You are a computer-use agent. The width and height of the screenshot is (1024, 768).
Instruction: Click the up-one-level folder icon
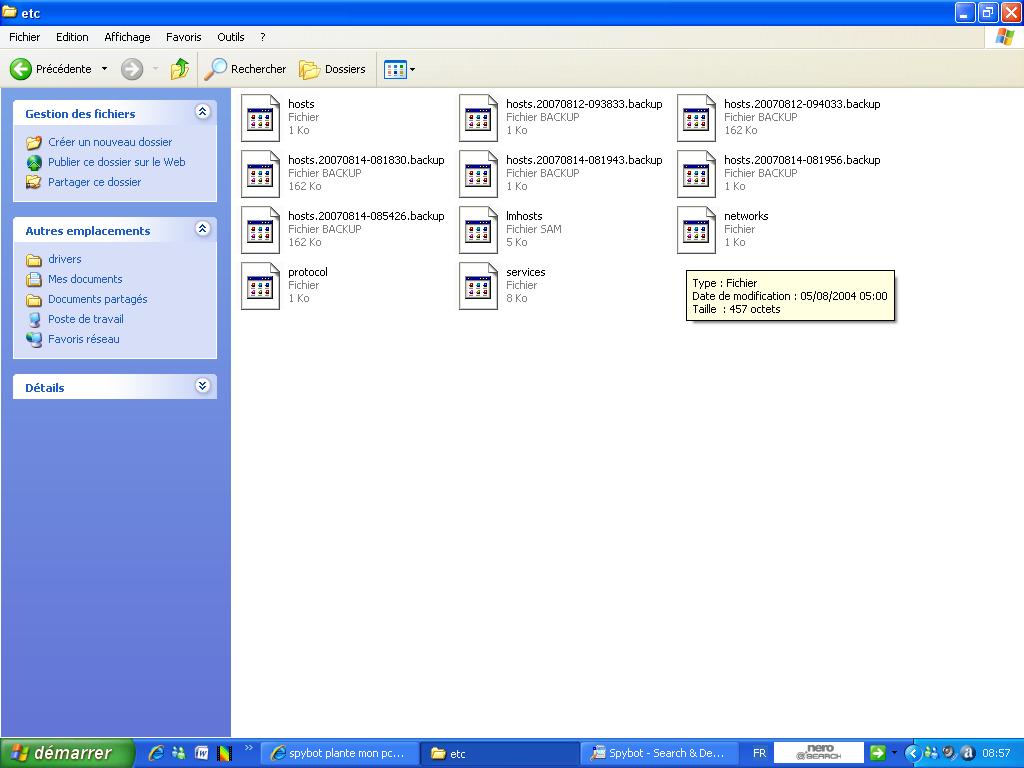point(180,69)
